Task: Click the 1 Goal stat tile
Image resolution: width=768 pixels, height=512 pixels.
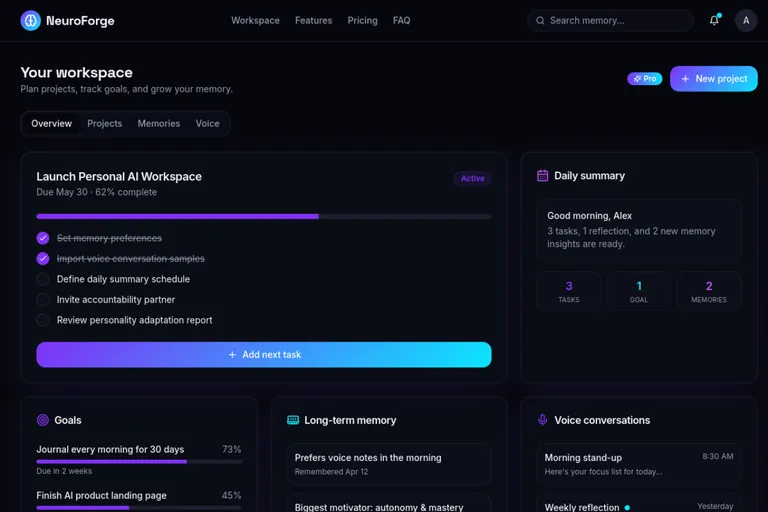Action: 639,291
